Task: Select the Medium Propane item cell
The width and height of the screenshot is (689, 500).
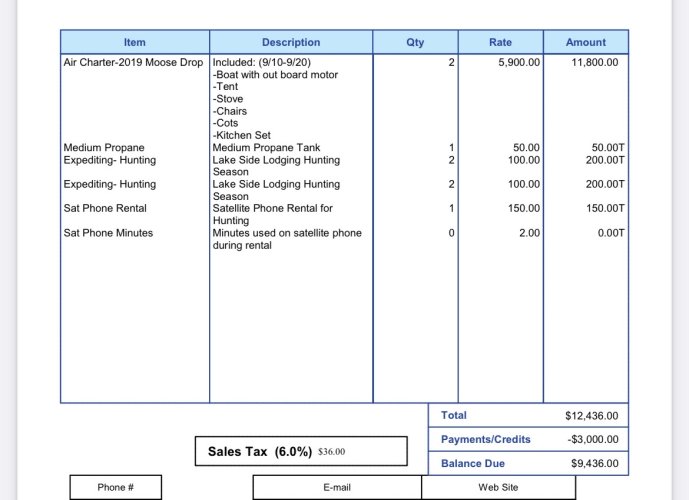Action: tap(103, 148)
